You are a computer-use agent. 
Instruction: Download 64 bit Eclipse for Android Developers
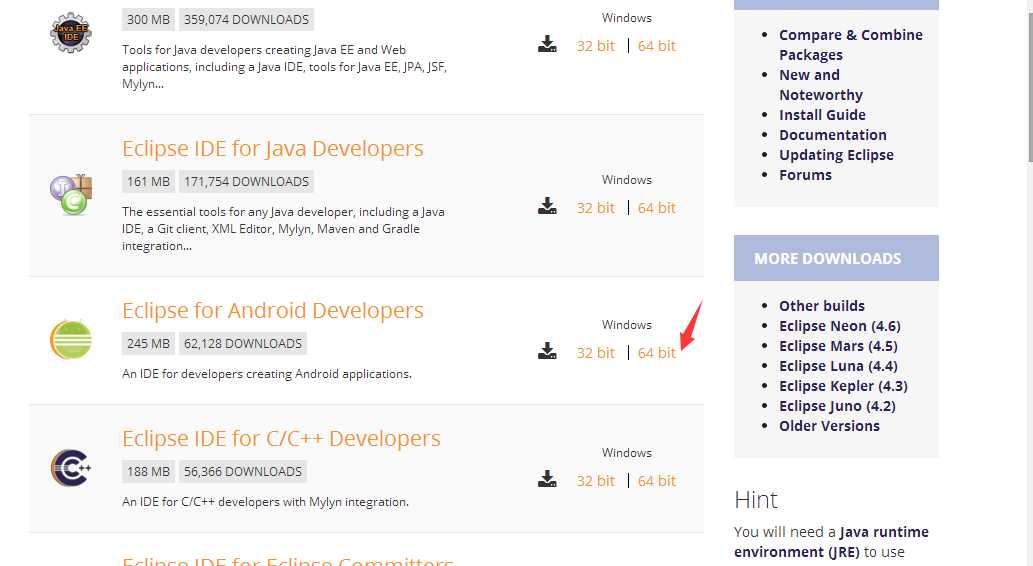pyautogui.click(x=656, y=353)
